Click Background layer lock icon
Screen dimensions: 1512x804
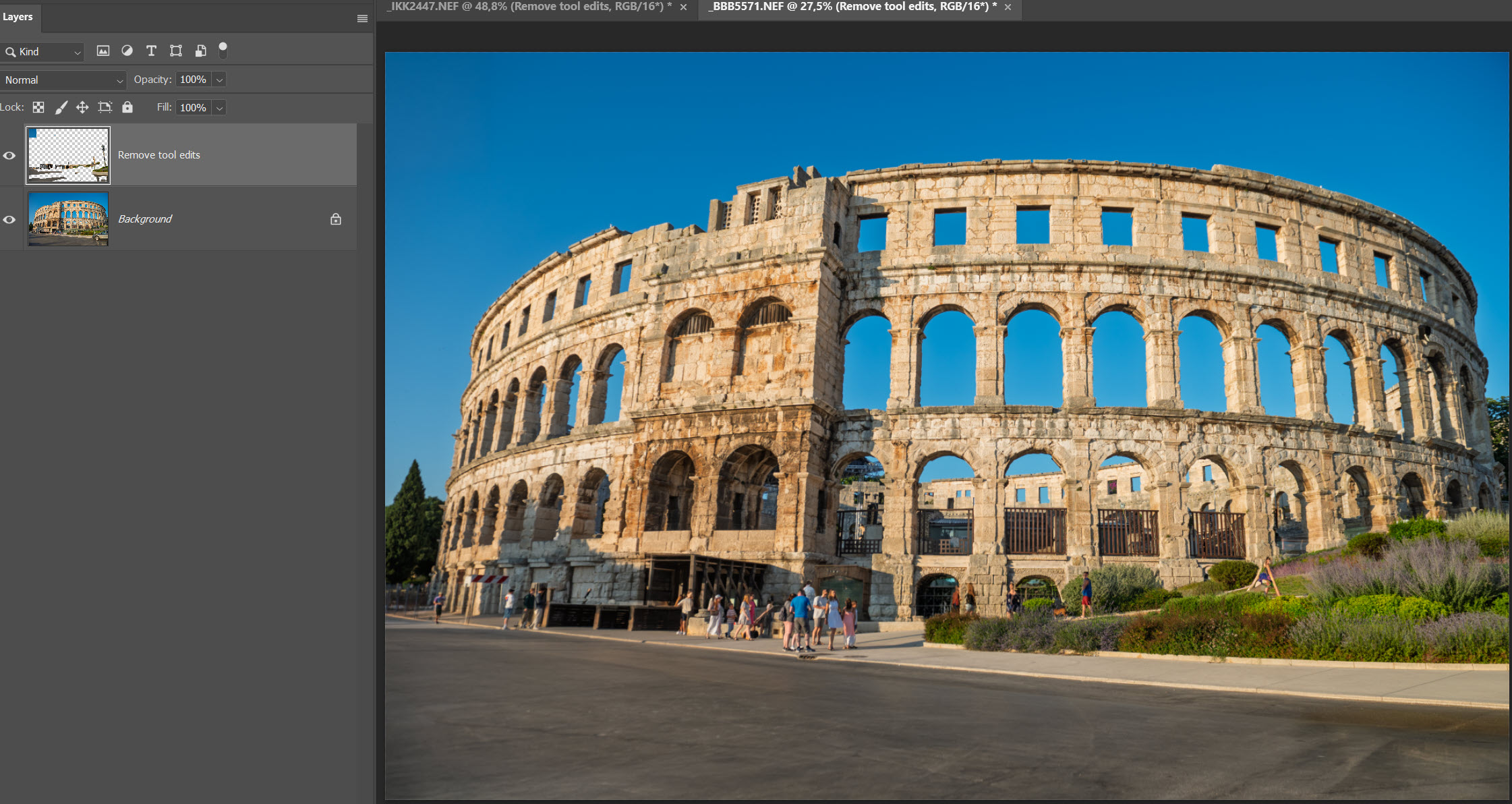(x=336, y=219)
